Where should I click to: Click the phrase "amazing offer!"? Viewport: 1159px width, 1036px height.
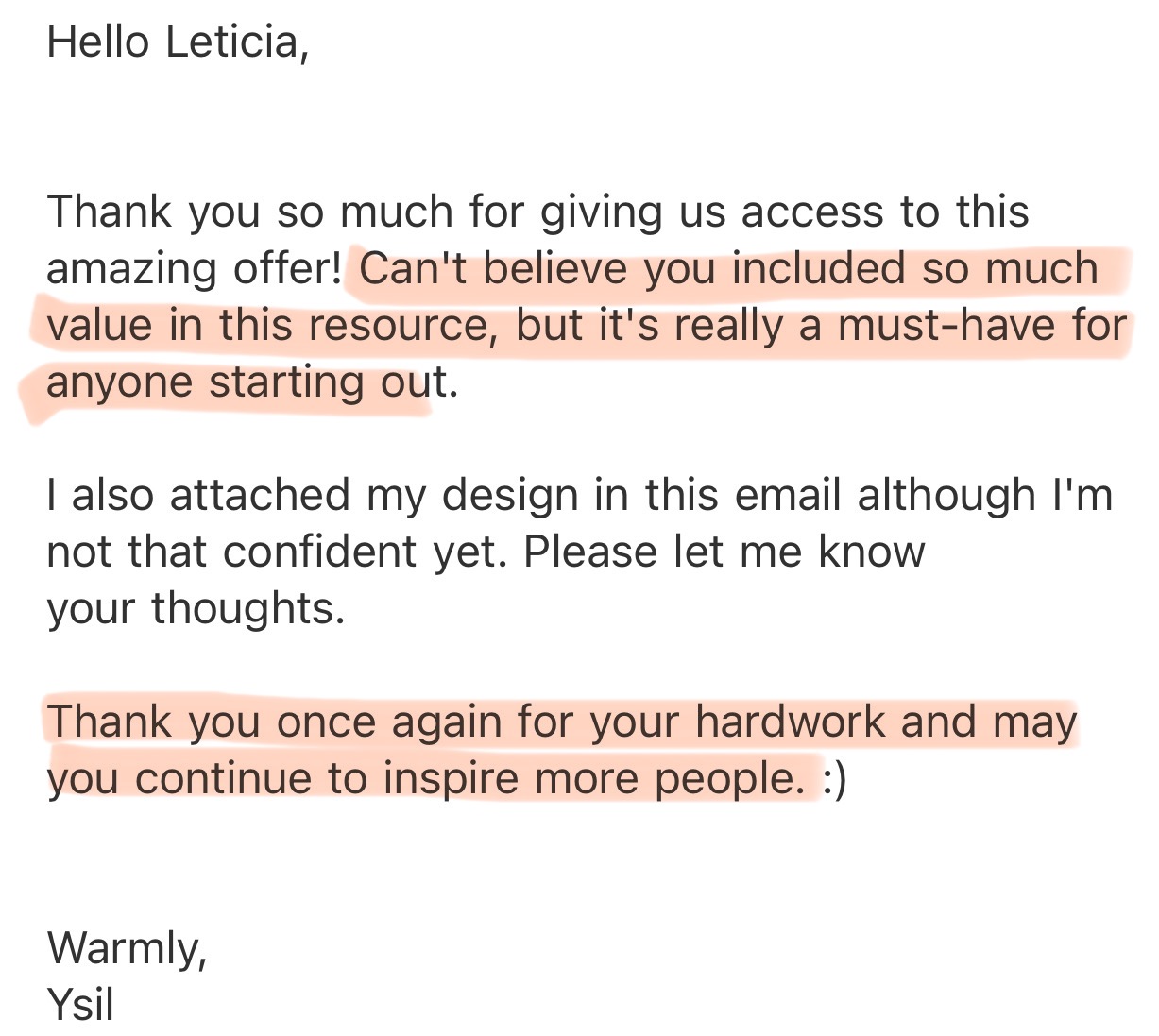pyautogui.click(x=194, y=269)
